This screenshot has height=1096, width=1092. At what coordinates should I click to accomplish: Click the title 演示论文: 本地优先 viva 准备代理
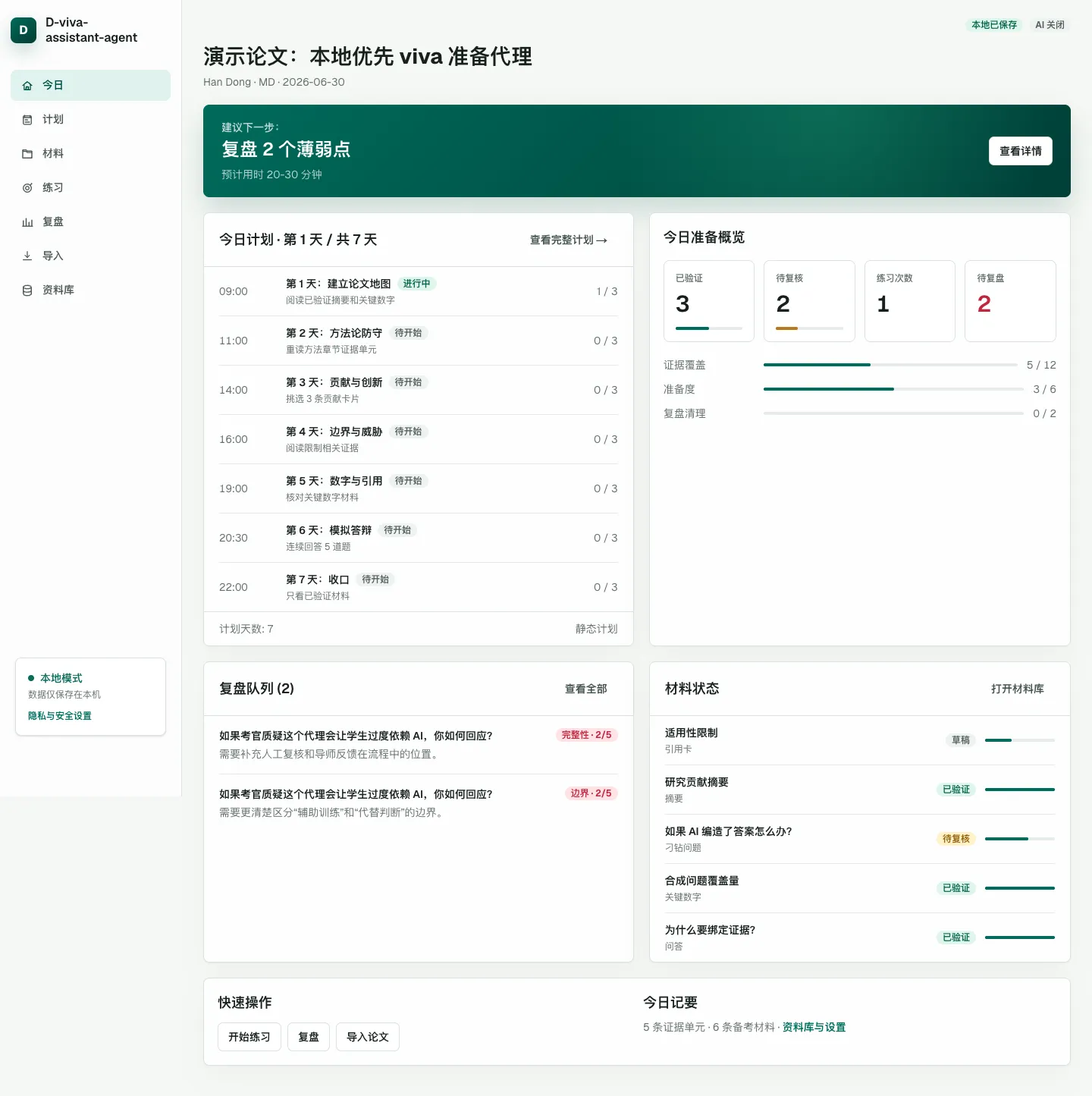(x=368, y=57)
